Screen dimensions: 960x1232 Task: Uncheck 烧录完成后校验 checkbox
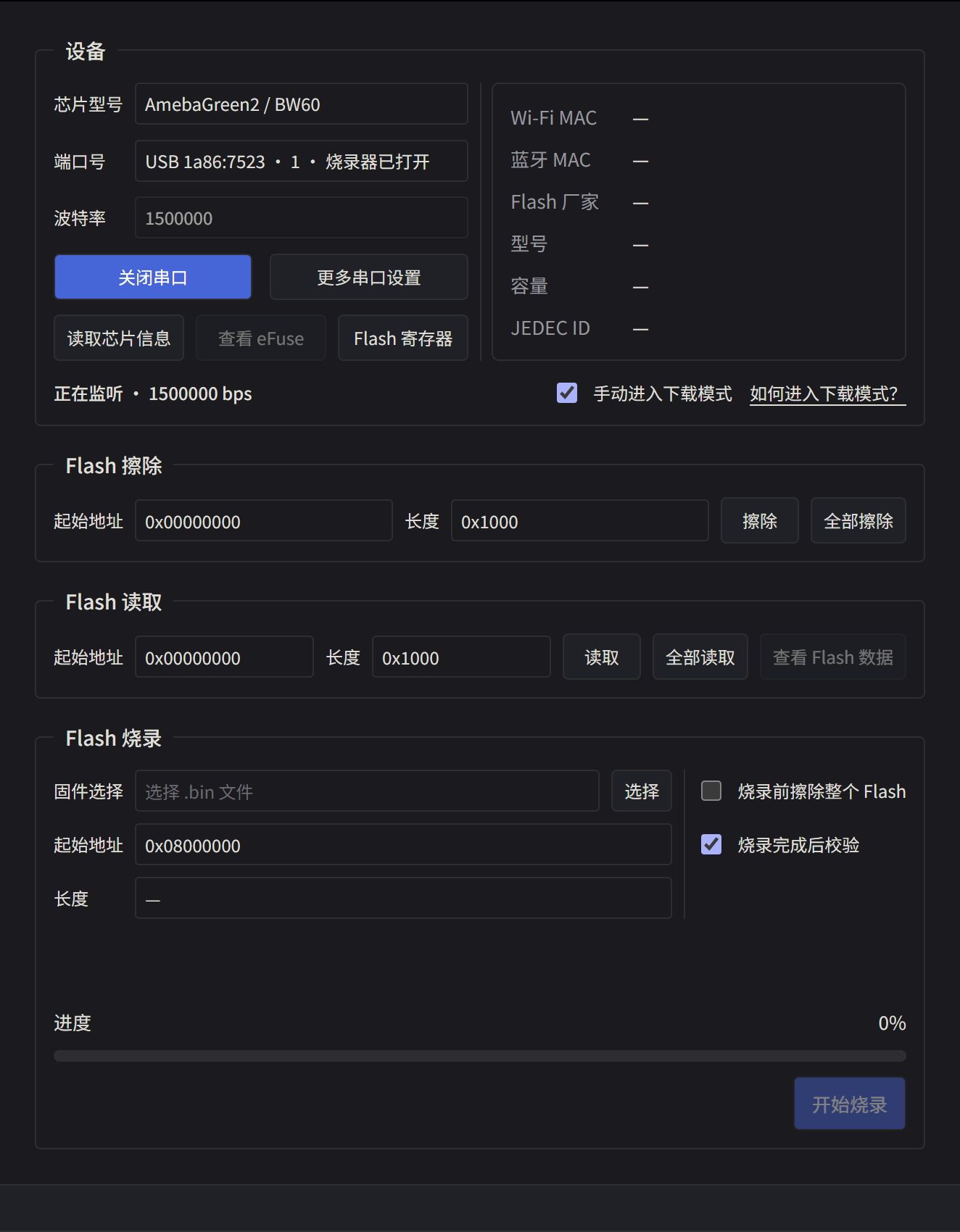tap(711, 844)
